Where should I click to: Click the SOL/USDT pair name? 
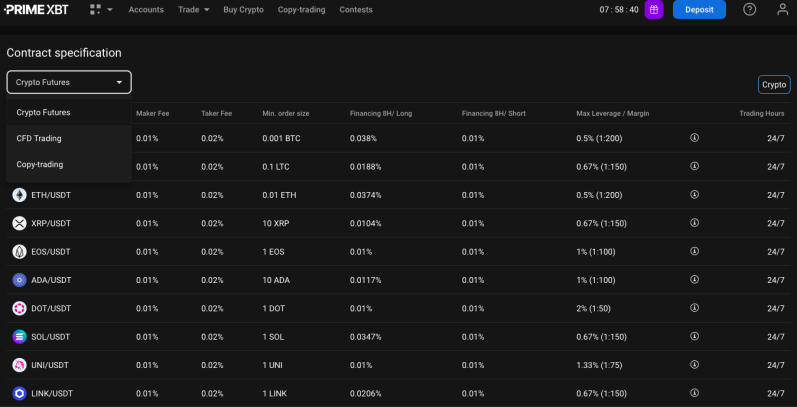(x=51, y=337)
